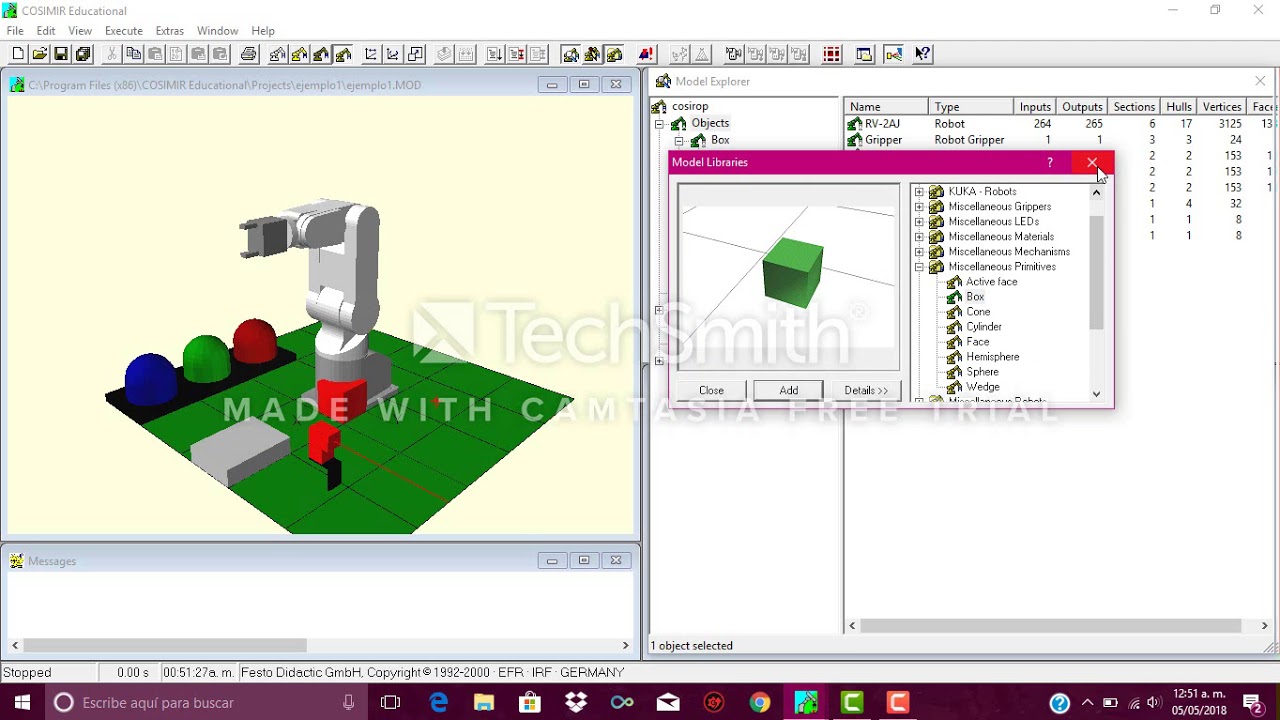Open Microsoft Store from the taskbar
The image size is (1280, 720).
(530, 703)
